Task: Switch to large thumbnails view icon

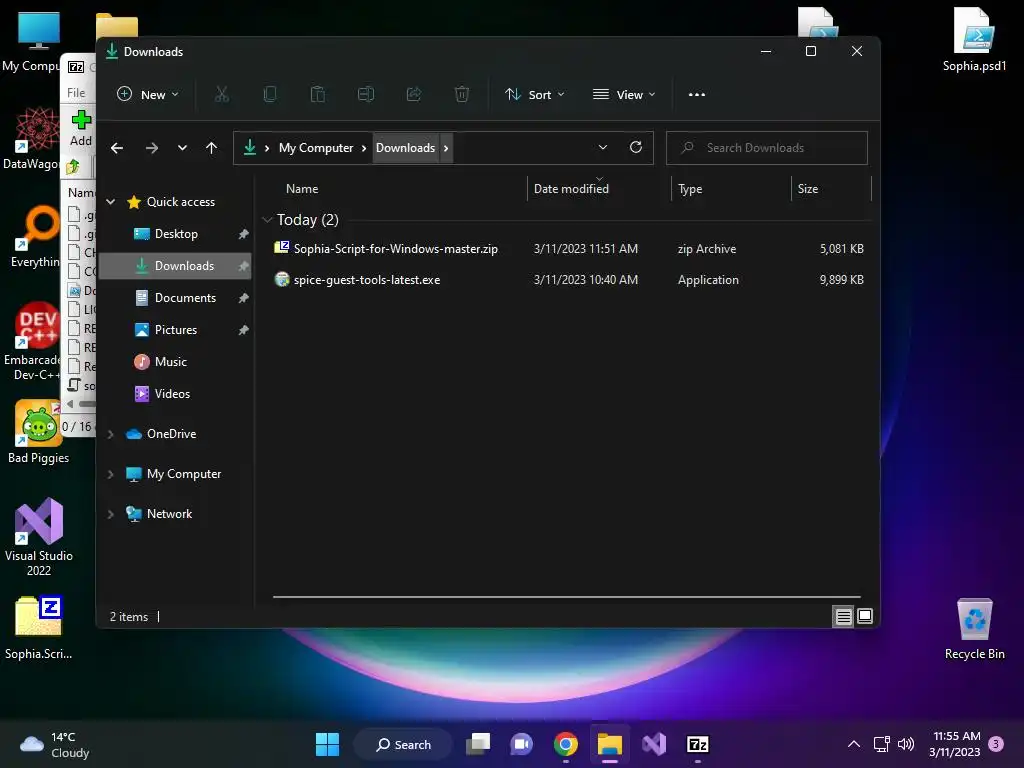Action: click(x=865, y=616)
